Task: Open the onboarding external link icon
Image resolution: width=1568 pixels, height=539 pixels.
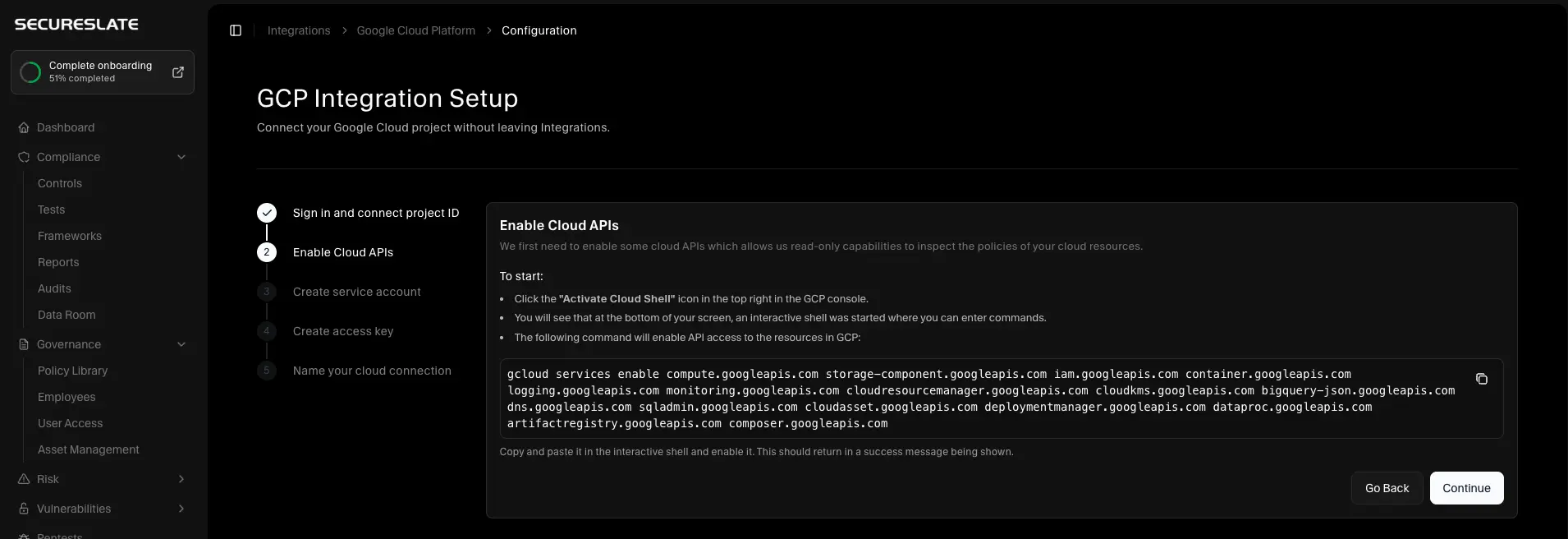Action: (178, 72)
